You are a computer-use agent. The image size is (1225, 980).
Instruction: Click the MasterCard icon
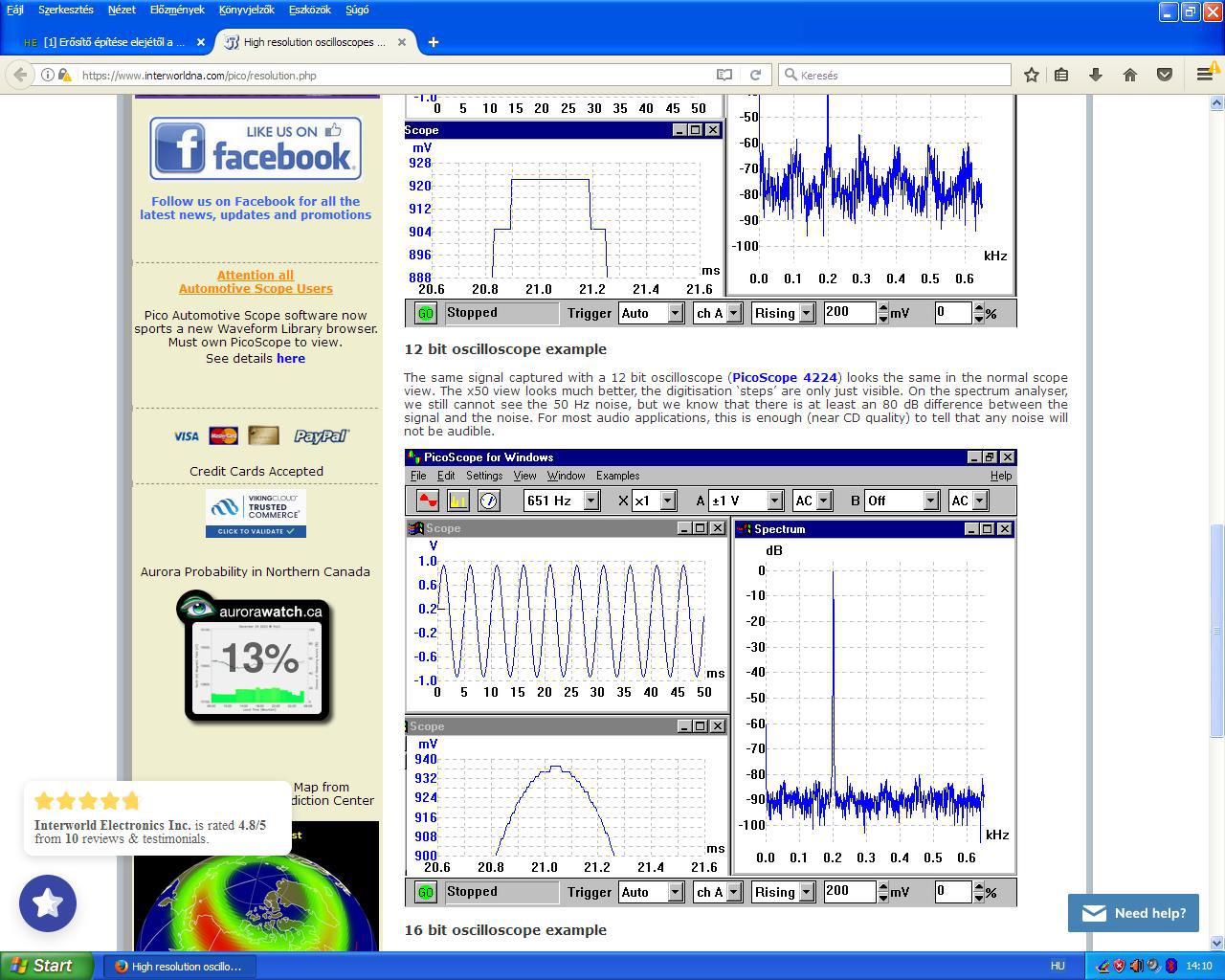coord(224,436)
